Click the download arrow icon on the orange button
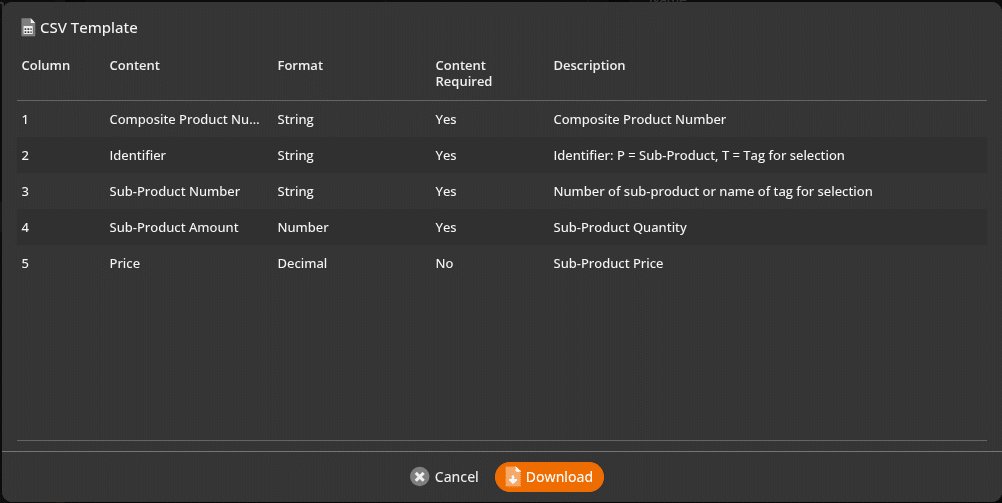1002x503 pixels. click(x=513, y=477)
